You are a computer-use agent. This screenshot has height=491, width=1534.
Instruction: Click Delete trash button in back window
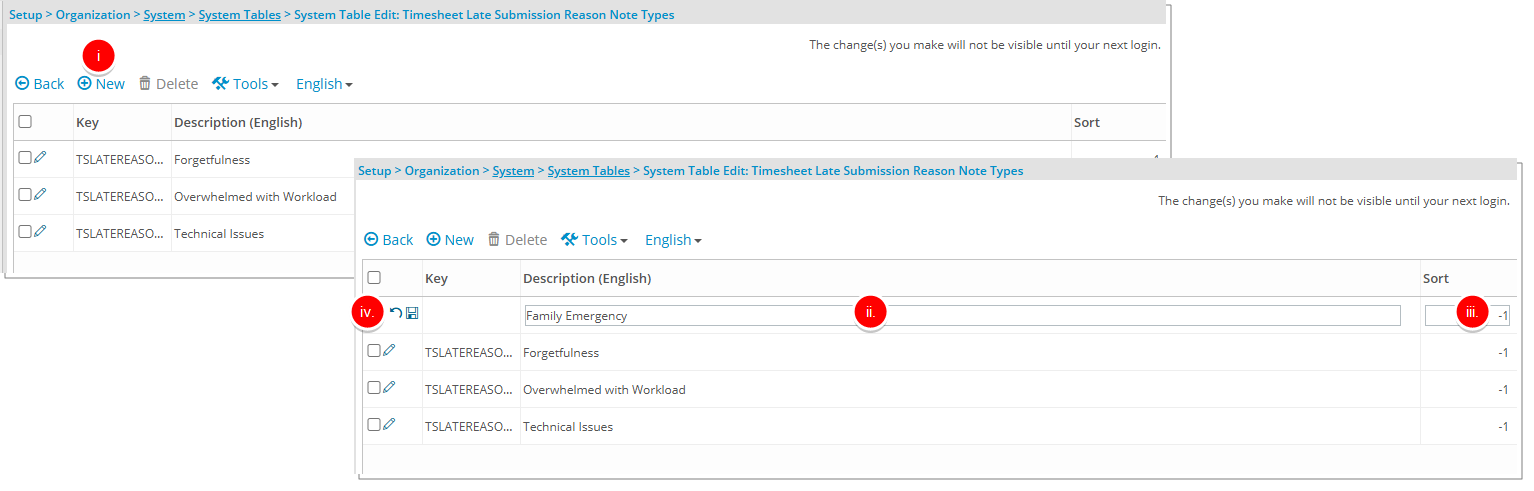click(x=168, y=84)
